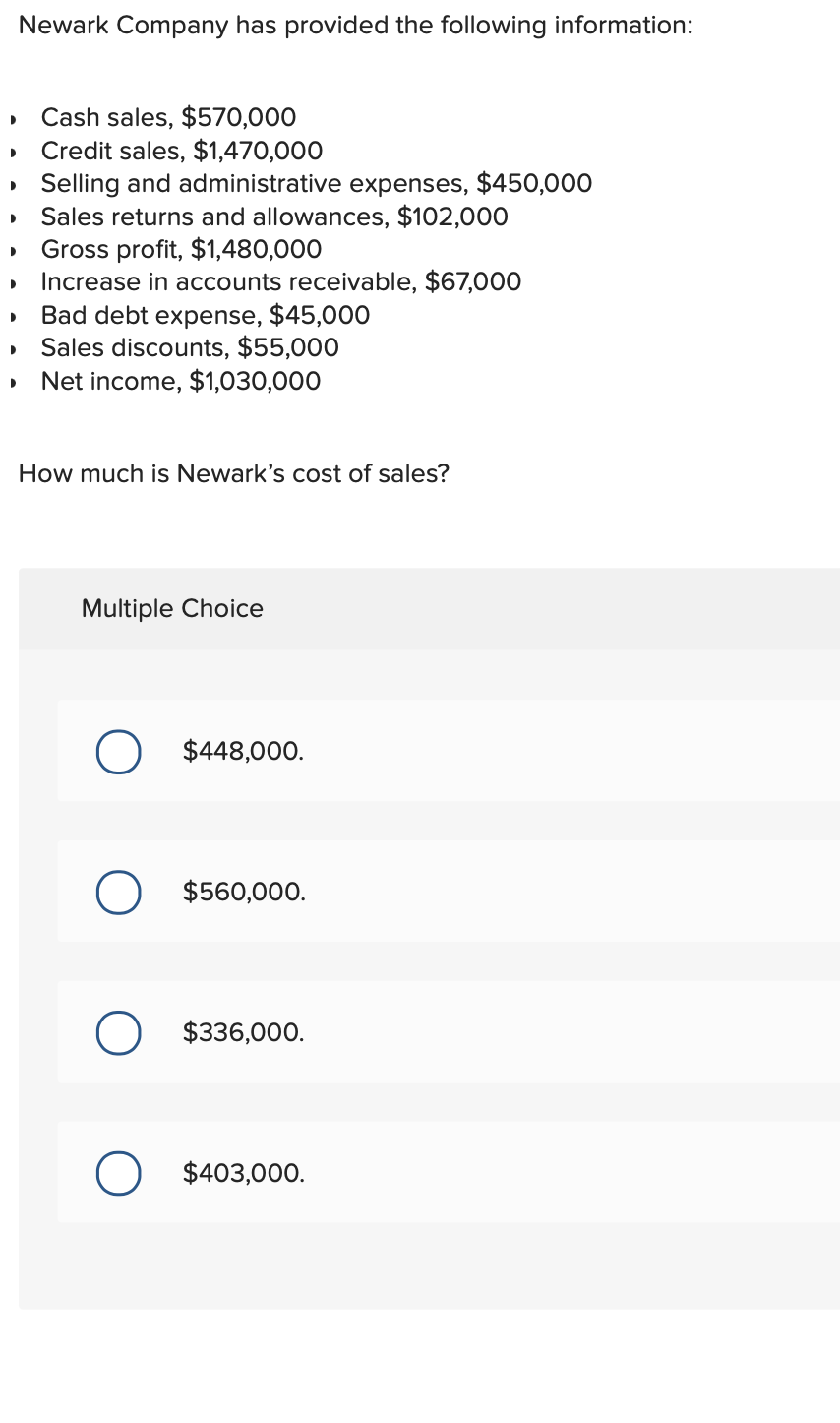Click the $560,000. answer label

tap(244, 893)
